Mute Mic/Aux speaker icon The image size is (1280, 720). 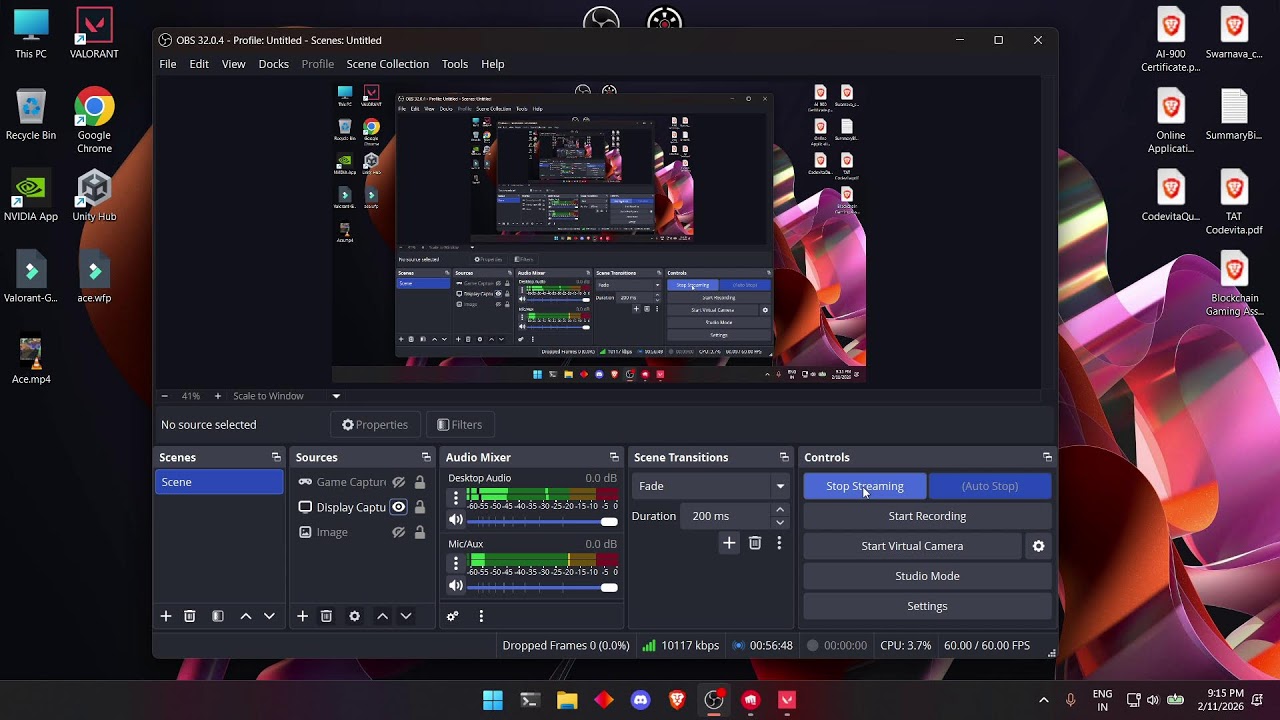456,586
